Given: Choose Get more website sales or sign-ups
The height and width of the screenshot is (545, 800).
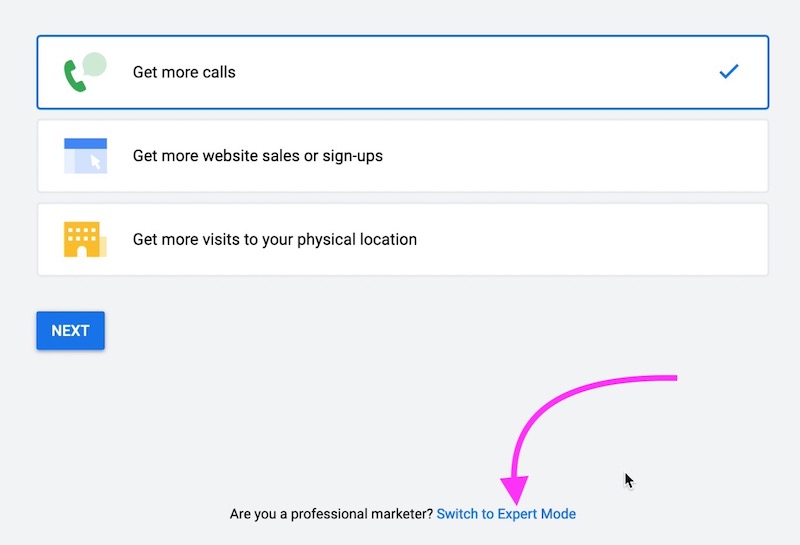Looking at the screenshot, I should click(x=402, y=156).
